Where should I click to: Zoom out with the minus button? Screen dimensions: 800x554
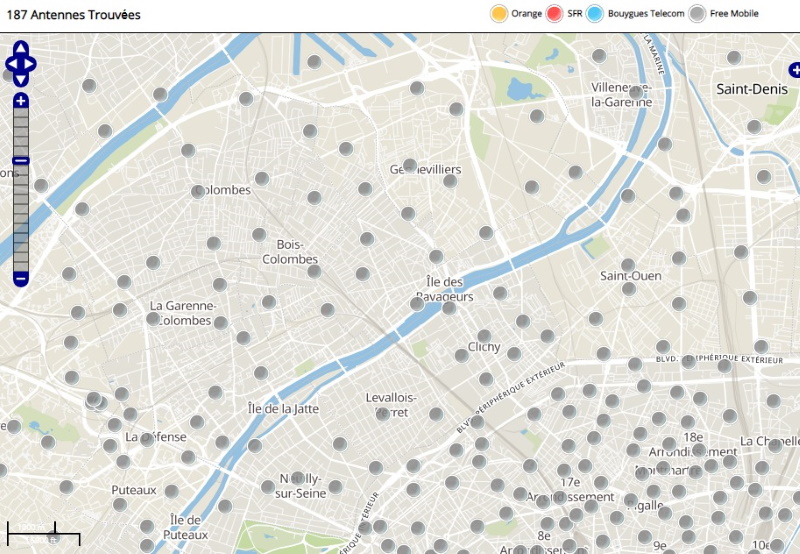(x=21, y=278)
